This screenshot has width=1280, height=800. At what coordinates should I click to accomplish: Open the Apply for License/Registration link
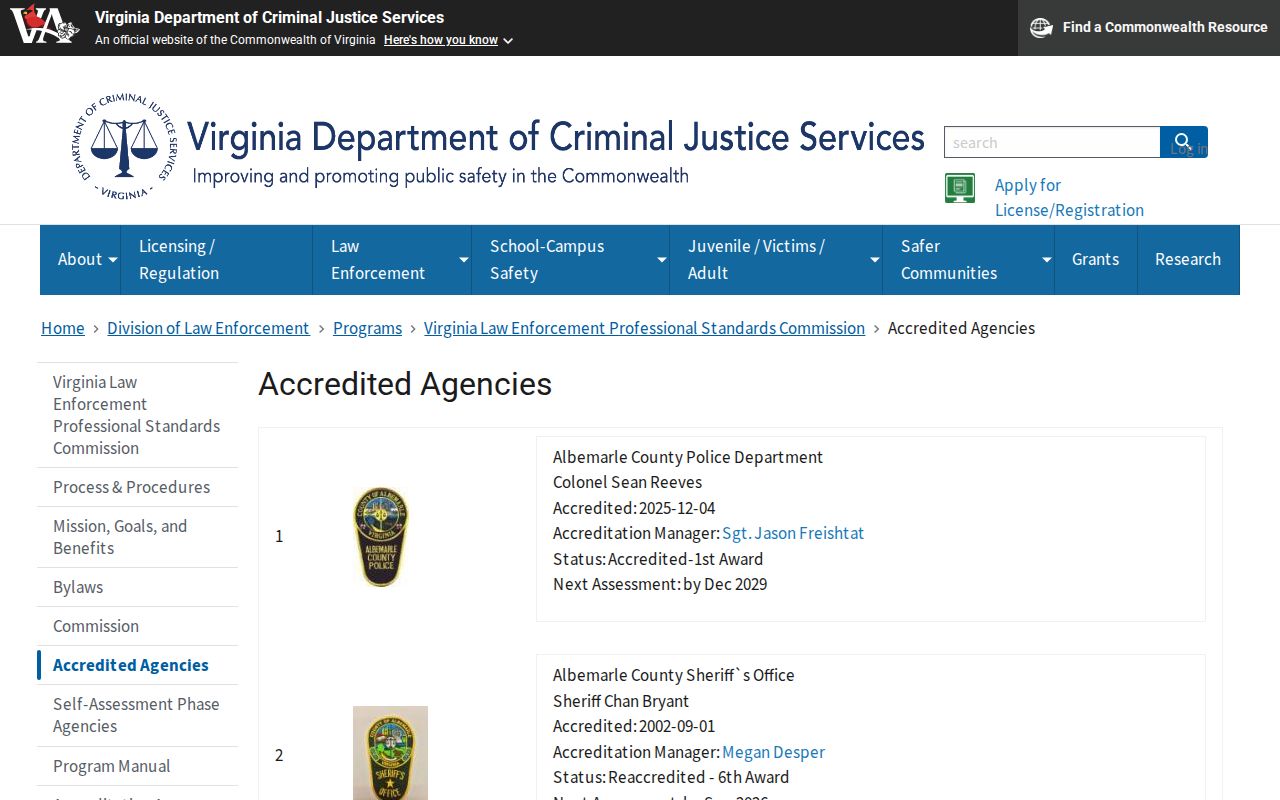tap(1069, 197)
